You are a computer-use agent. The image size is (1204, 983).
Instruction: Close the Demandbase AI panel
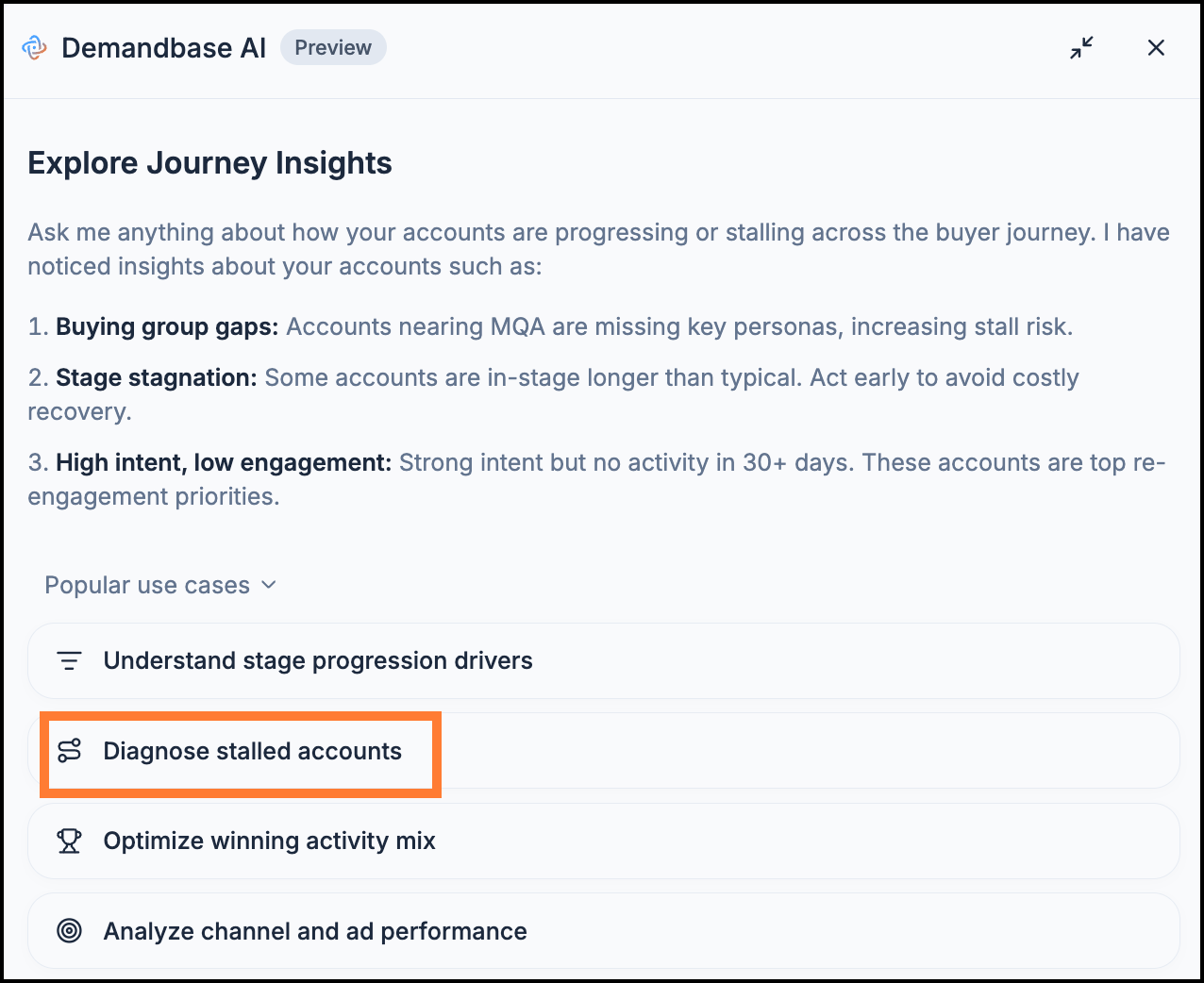[1156, 48]
